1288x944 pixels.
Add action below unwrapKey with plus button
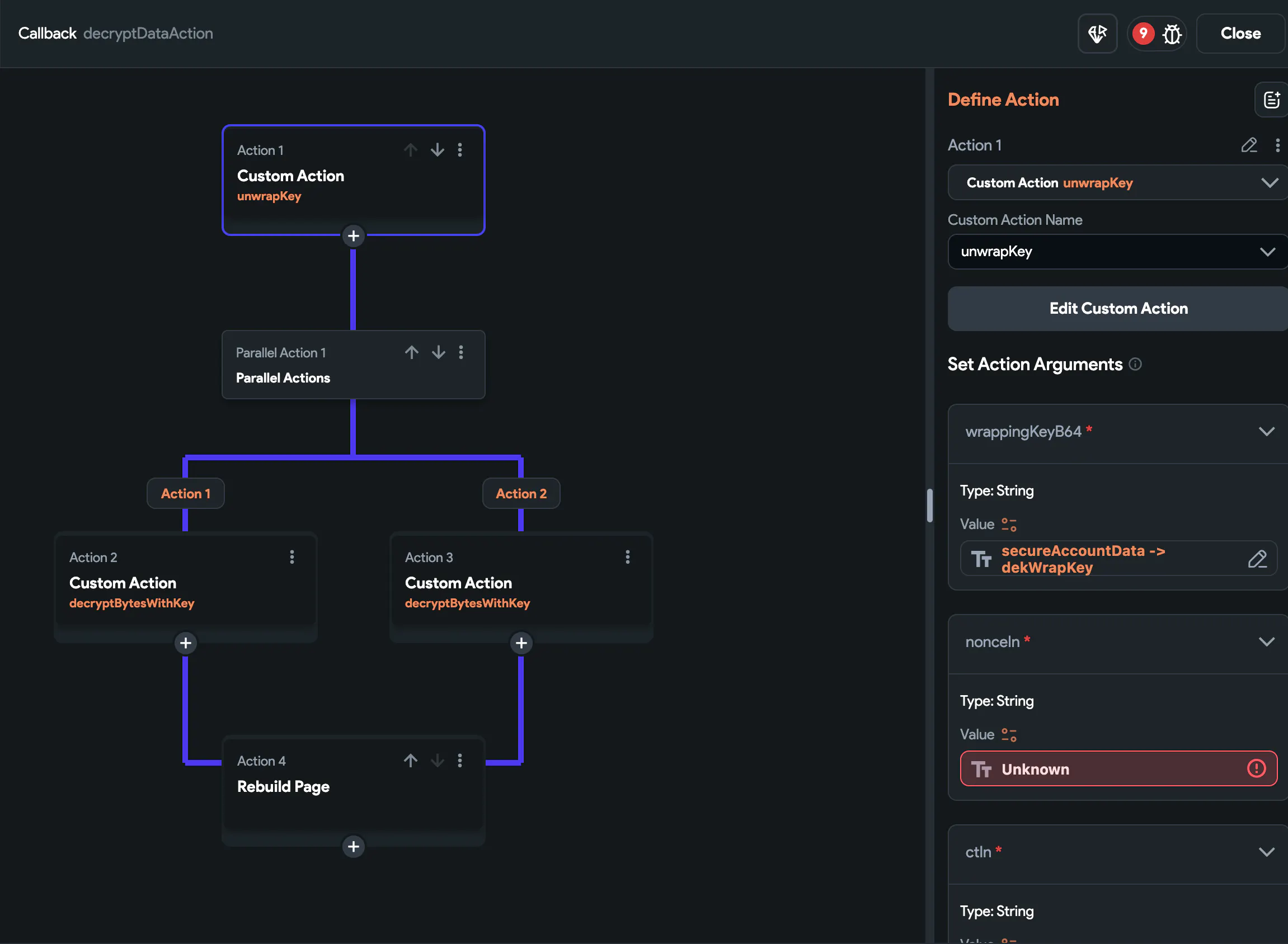[353, 236]
